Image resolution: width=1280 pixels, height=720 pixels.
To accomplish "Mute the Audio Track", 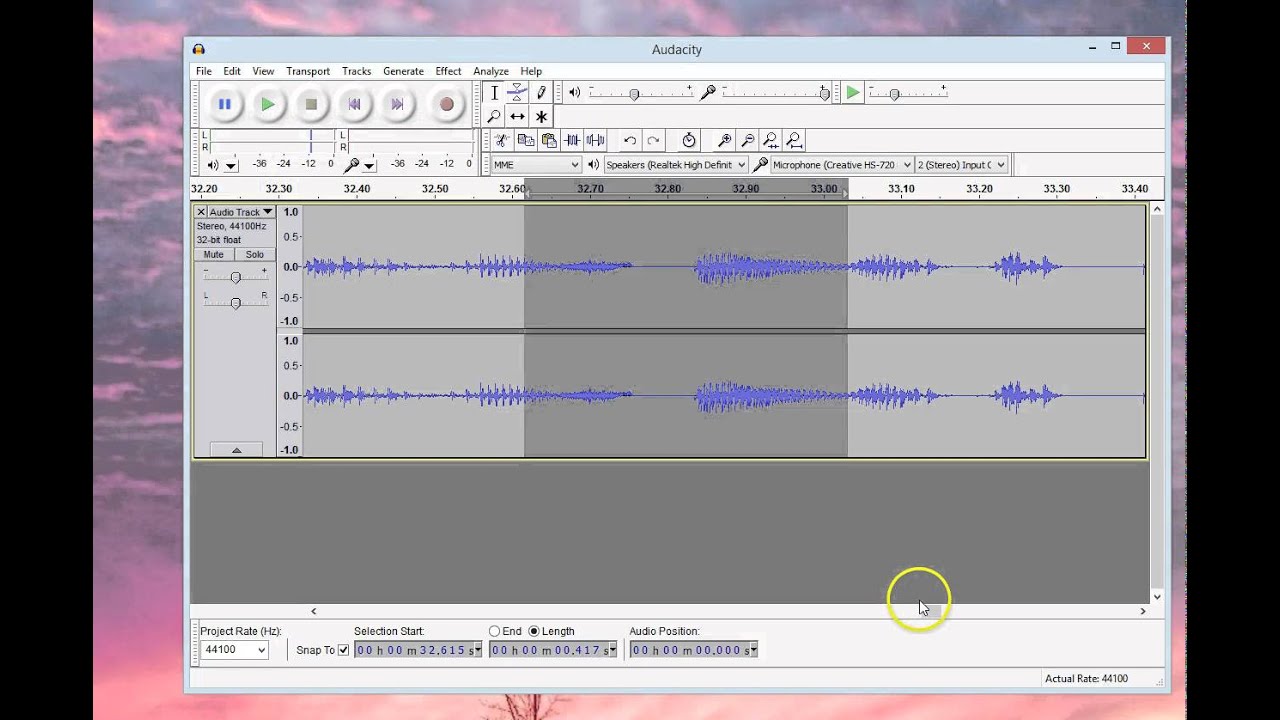I will [214, 254].
